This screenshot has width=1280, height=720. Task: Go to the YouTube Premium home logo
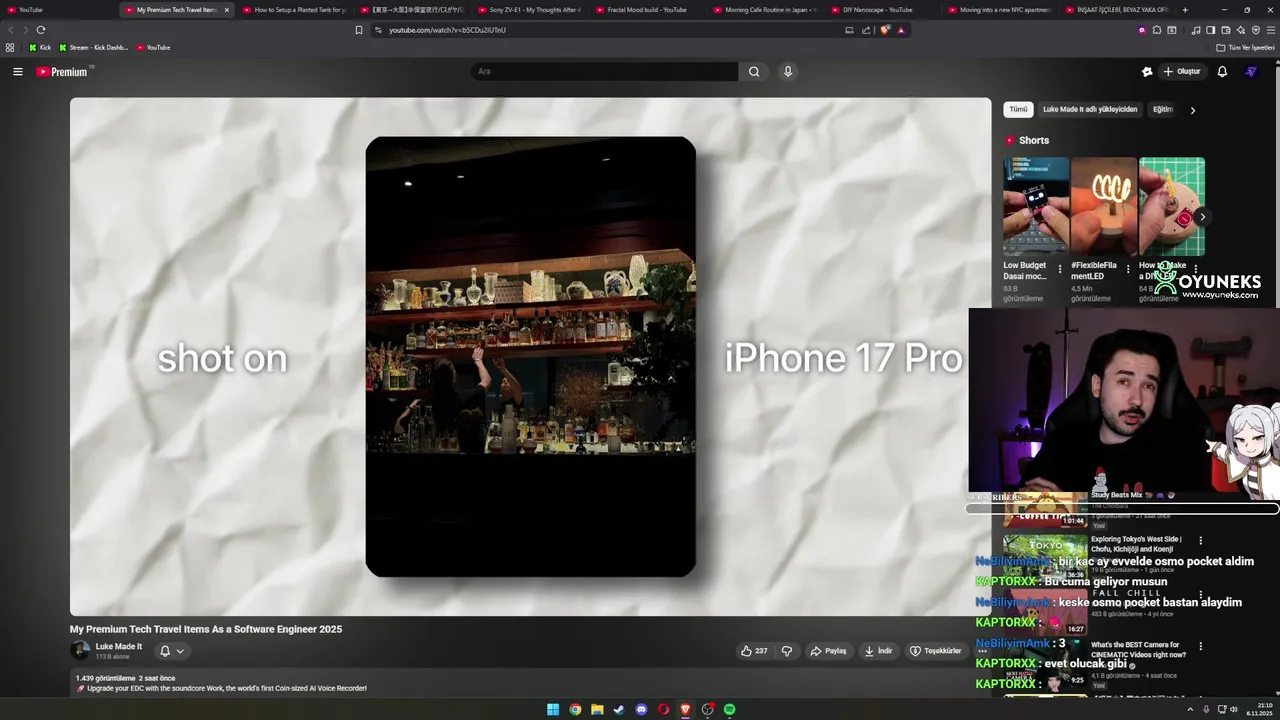(63, 72)
